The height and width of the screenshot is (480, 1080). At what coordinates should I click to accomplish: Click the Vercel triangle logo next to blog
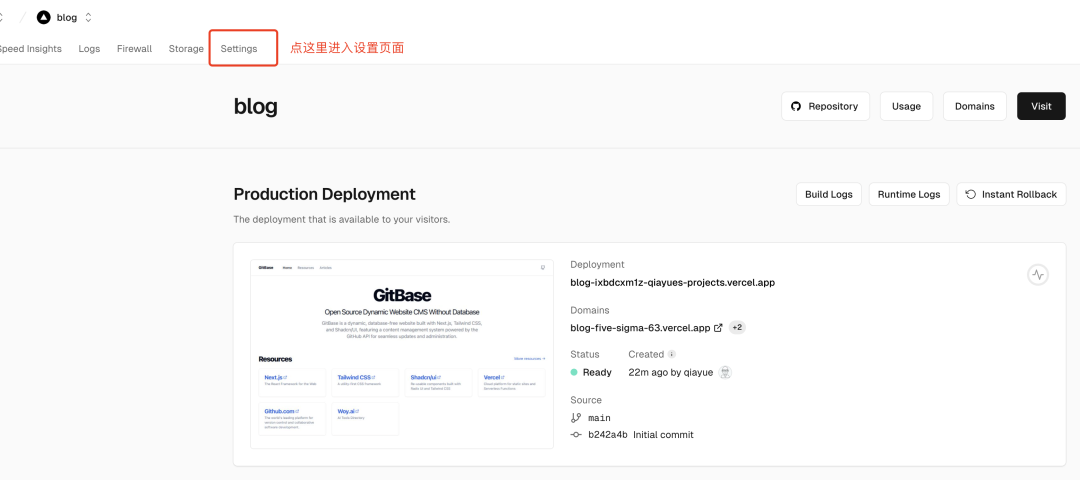pyautogui.click(x=43, y=18)
